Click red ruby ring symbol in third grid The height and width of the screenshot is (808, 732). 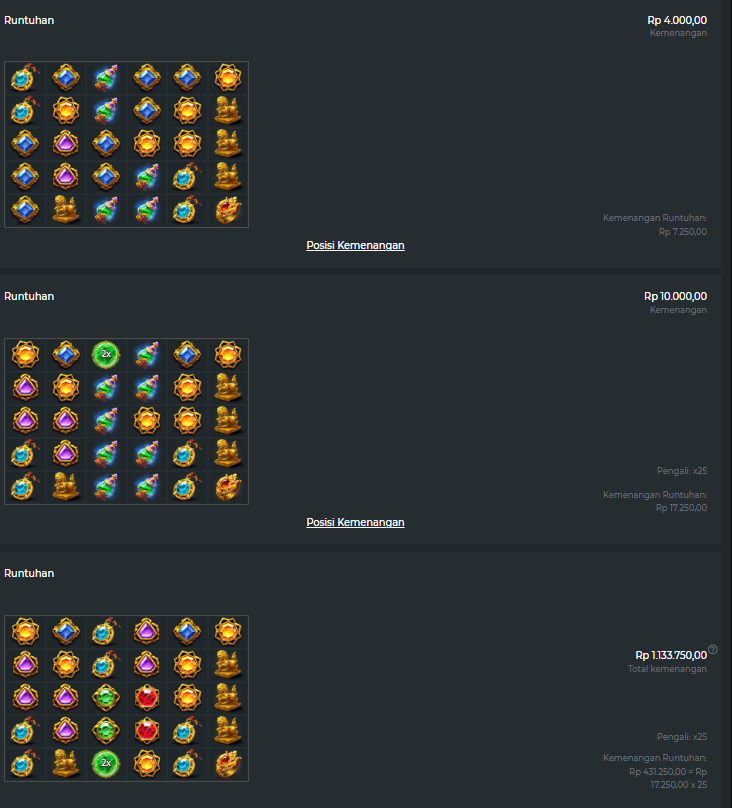[228, 764]
